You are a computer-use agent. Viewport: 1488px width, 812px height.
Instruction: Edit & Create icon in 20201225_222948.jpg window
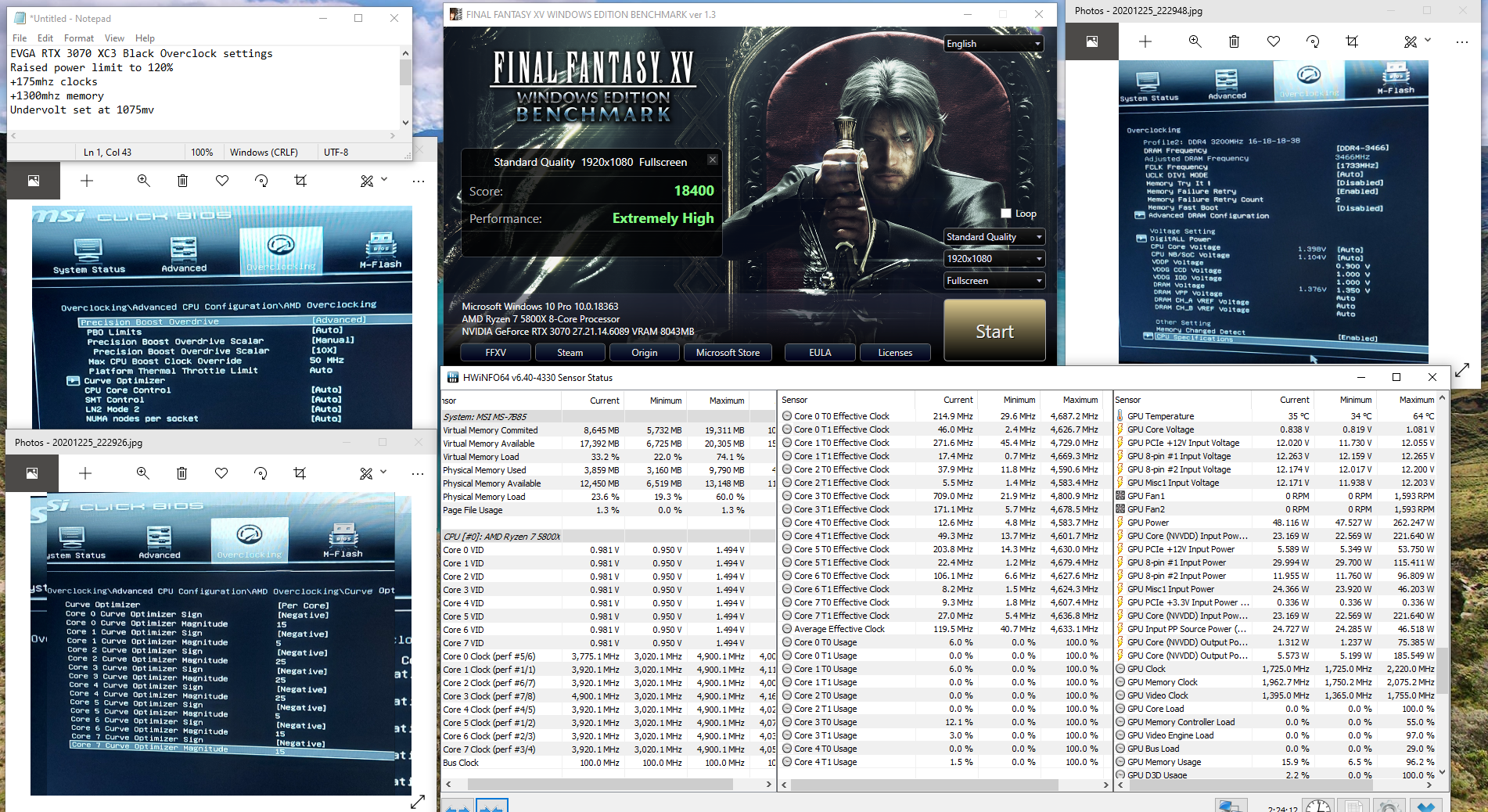[1411, 41]
